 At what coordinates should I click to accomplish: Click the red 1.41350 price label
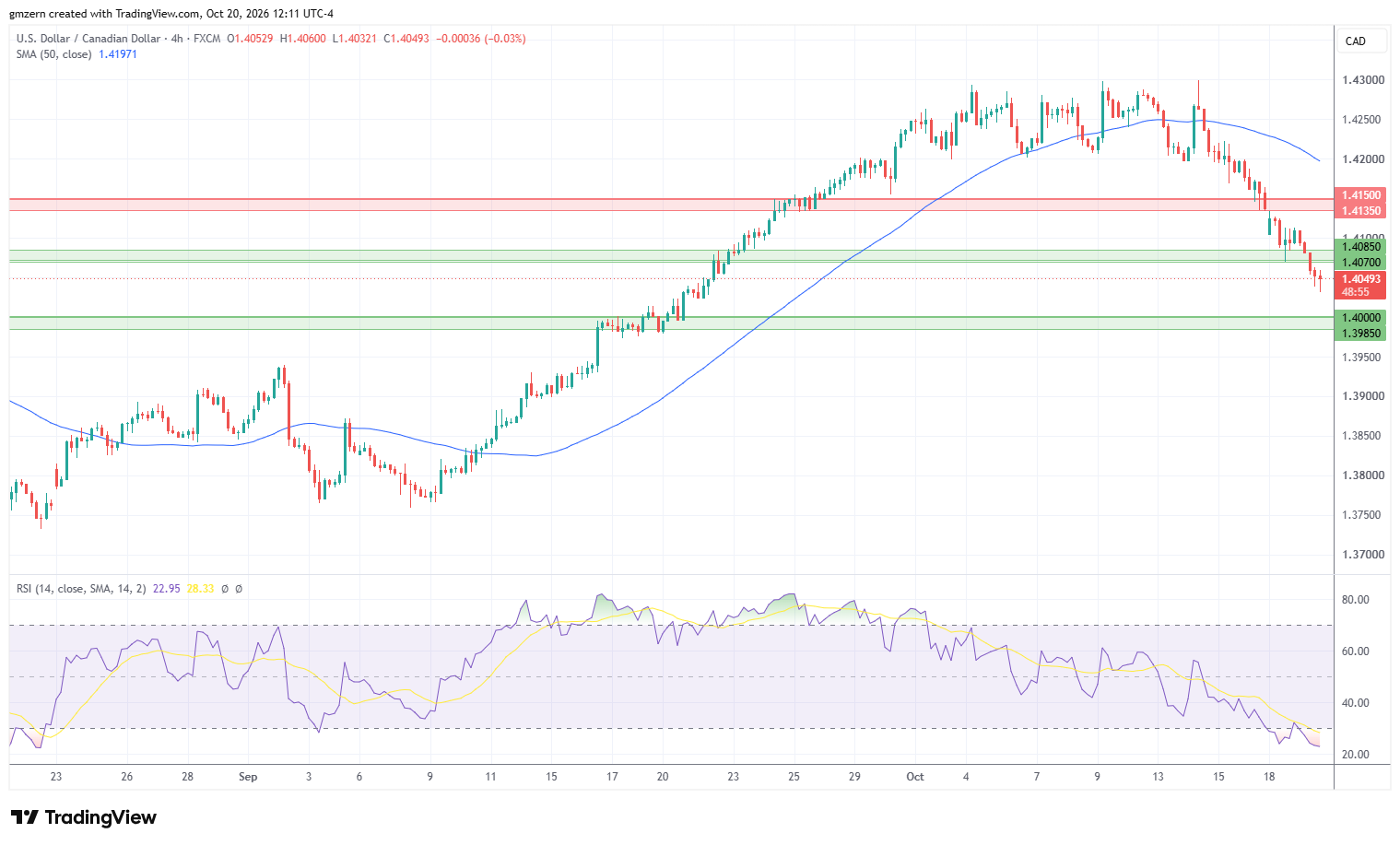coord(1361,211)
